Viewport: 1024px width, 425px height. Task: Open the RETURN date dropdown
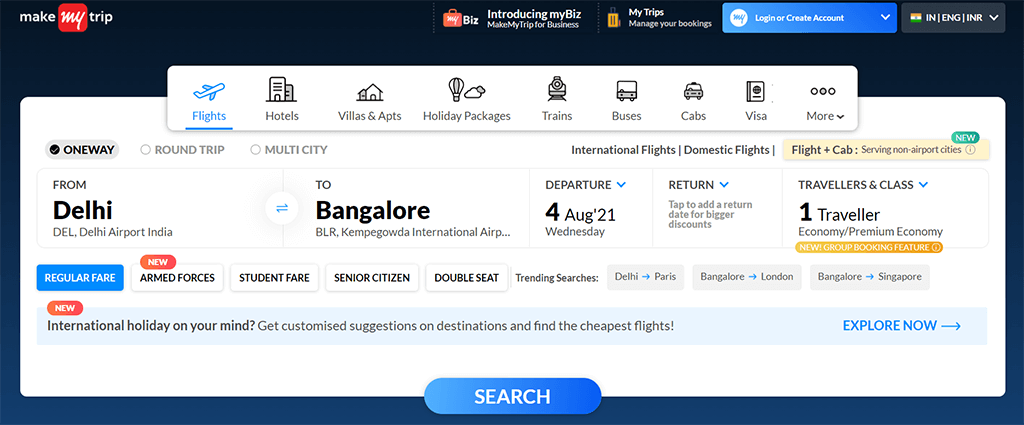(724, 185)
